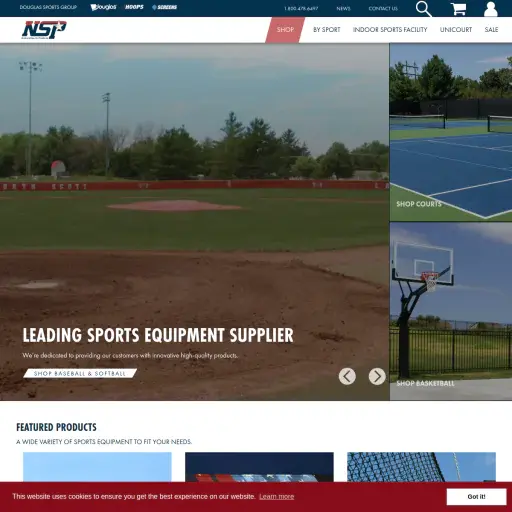Show previous slide with left arrow

point(347,376)
